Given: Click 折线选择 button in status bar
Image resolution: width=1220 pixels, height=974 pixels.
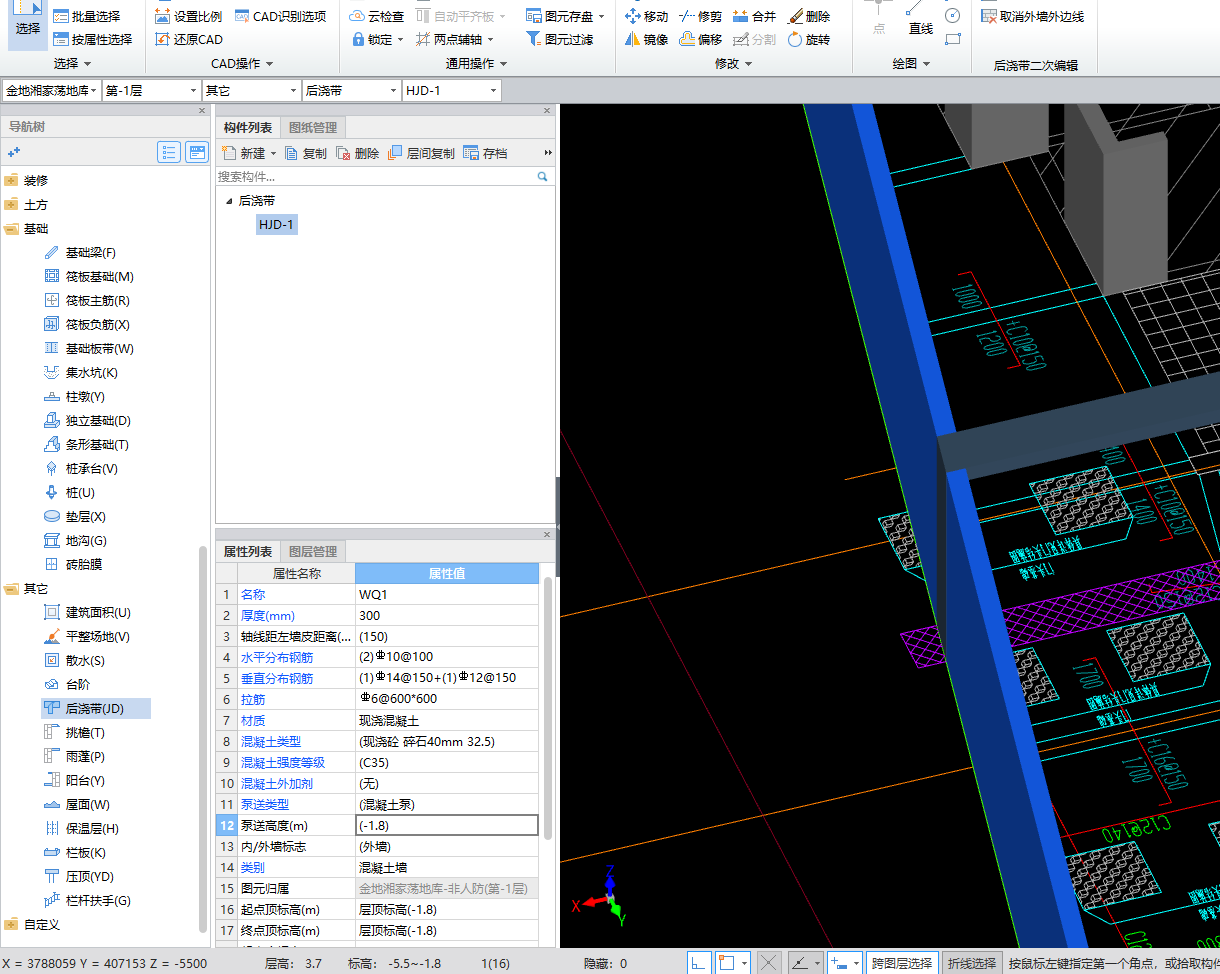Looking at the screenshot, I should coord(972,963).
